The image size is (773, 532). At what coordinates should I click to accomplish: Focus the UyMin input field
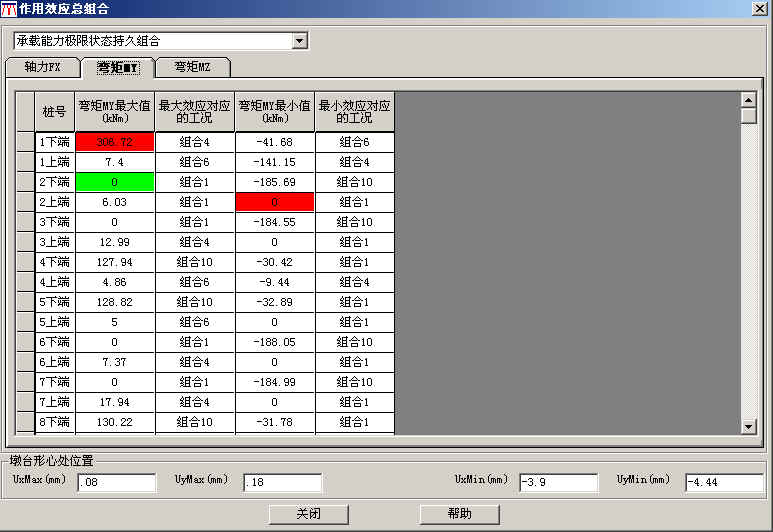(x=724, y=483)
